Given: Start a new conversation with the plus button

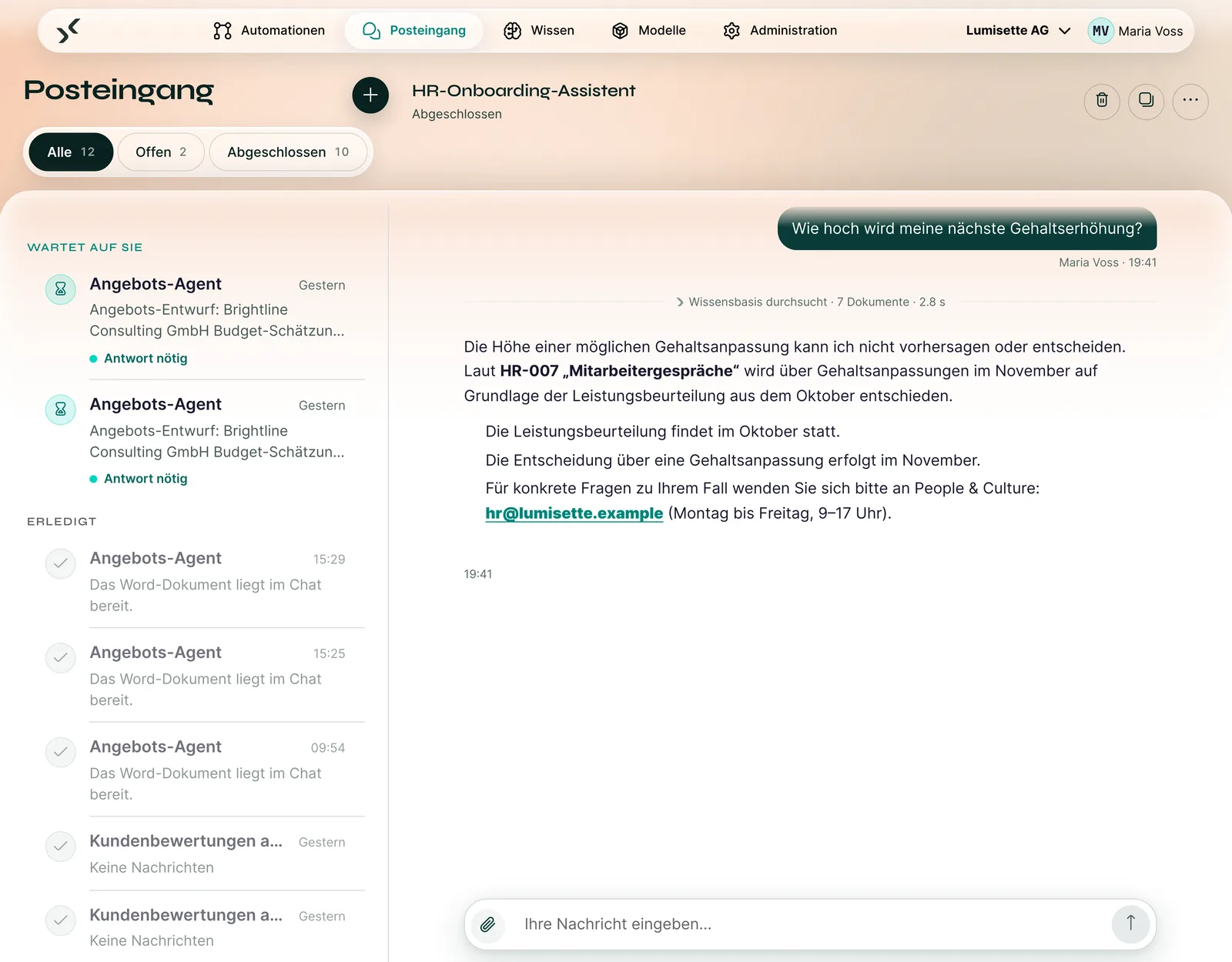Looking at the screenshot, I should coord(370,95).
